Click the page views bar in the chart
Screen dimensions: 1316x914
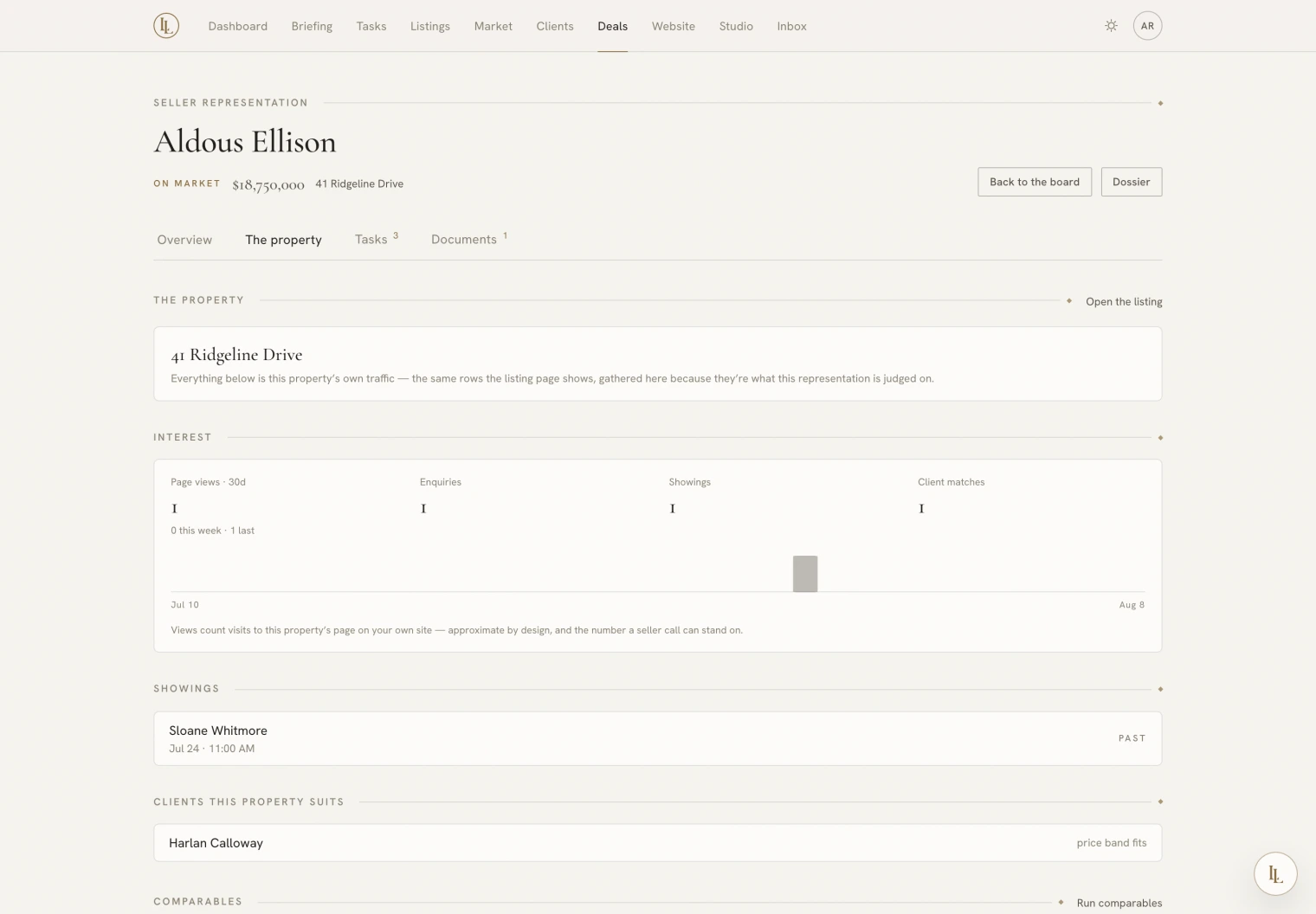click(x=805, y=574)
